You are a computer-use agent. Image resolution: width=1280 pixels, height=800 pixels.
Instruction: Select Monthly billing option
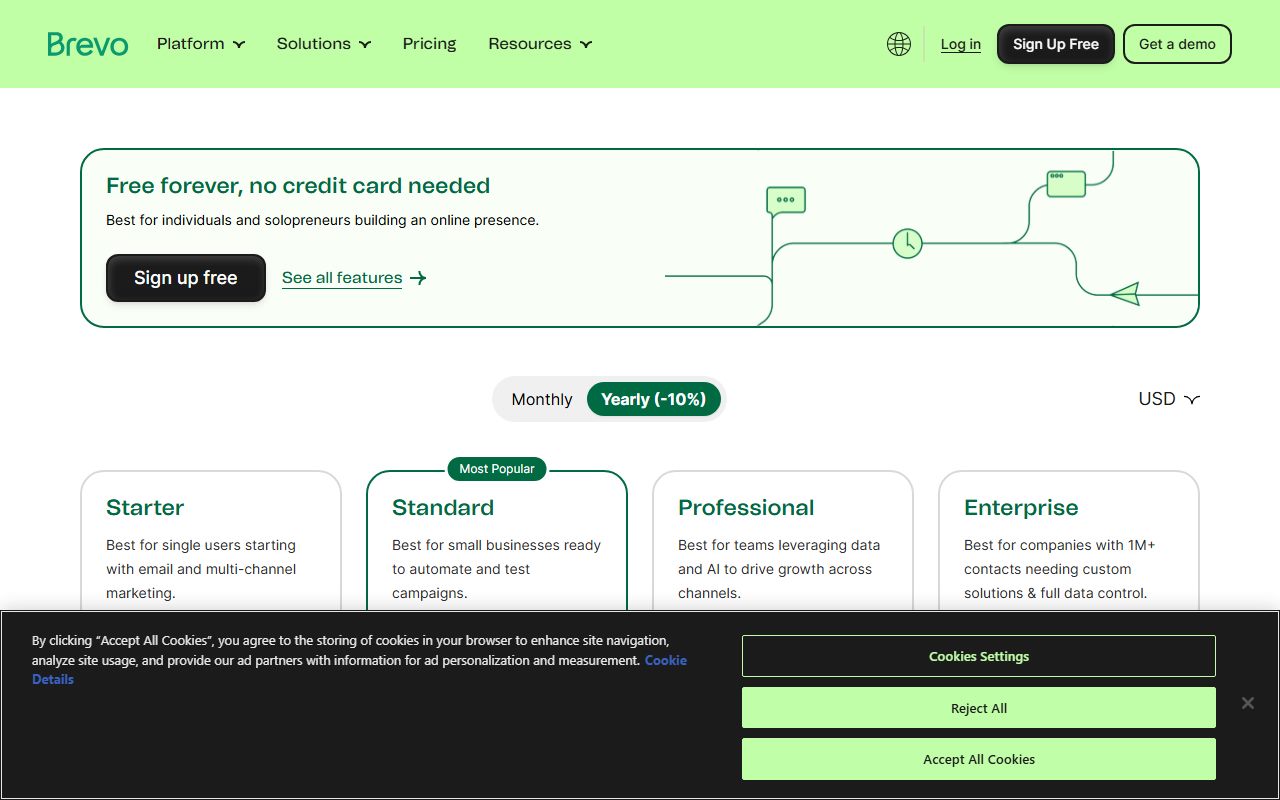[542, 399]
